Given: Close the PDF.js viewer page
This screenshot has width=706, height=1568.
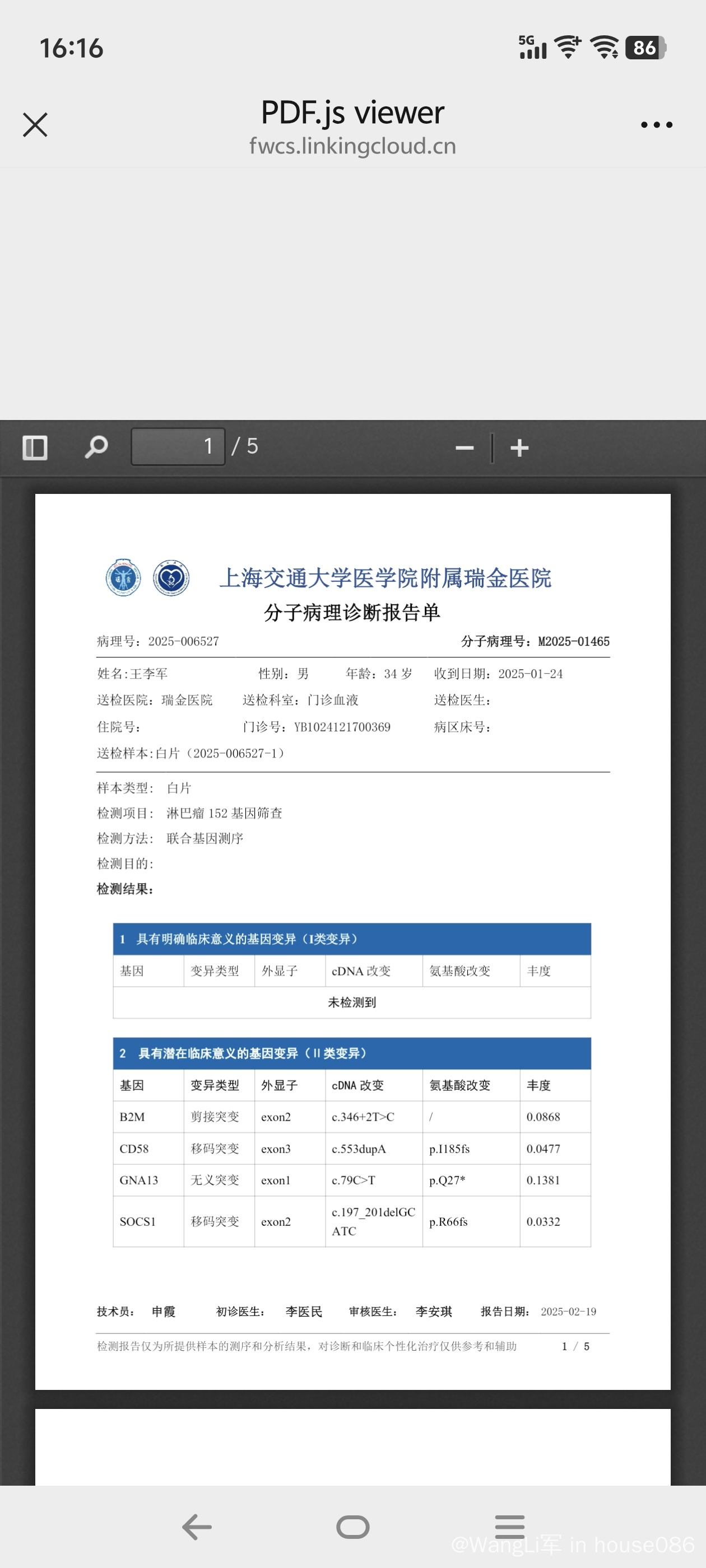Looking at the screenshot, I should coord(35,125).
